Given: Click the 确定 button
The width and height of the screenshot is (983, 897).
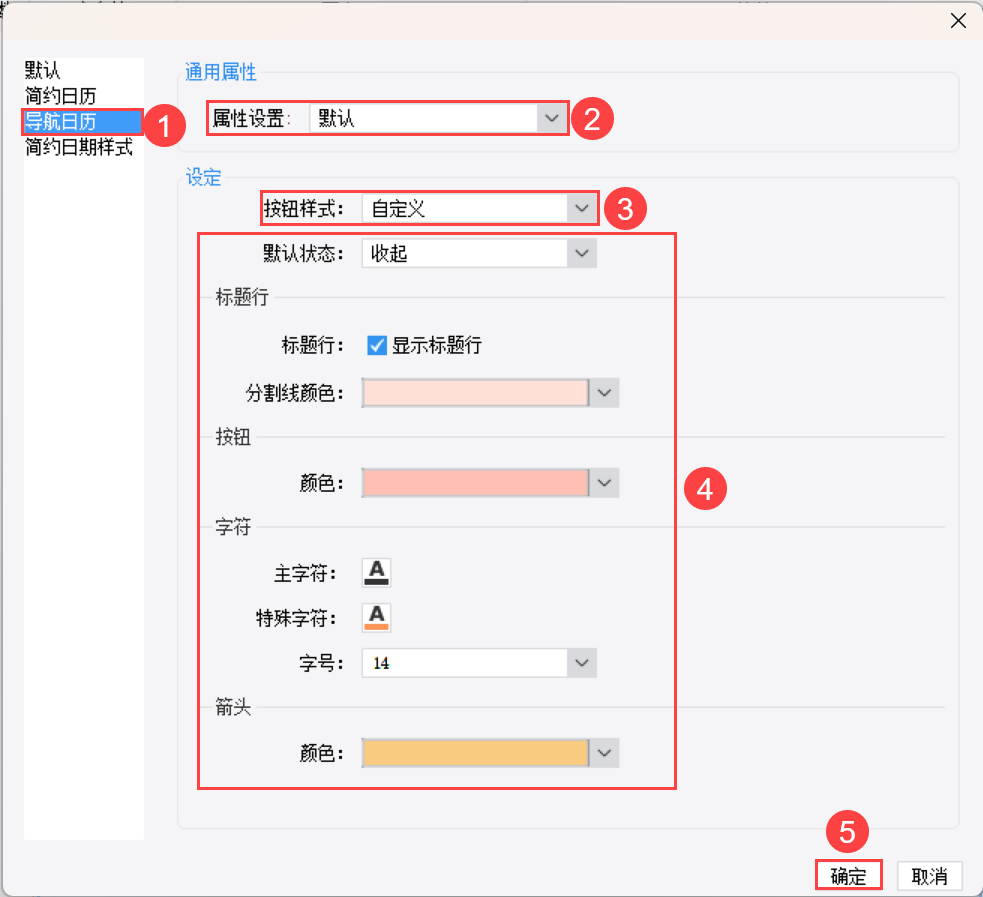Looking at the screenshot, I should pyautogui.click(x=848, y=876).
